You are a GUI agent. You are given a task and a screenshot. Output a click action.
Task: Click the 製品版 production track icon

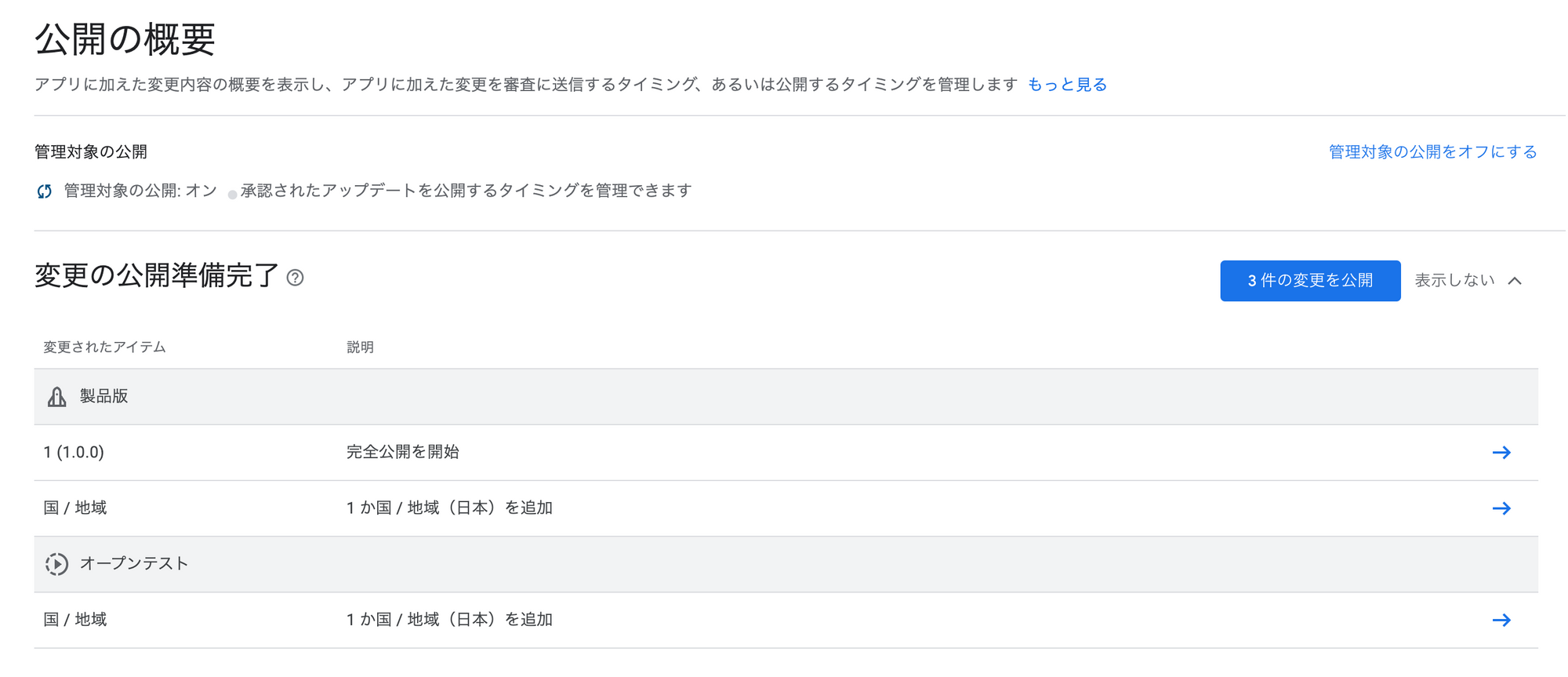pos(56,397)
